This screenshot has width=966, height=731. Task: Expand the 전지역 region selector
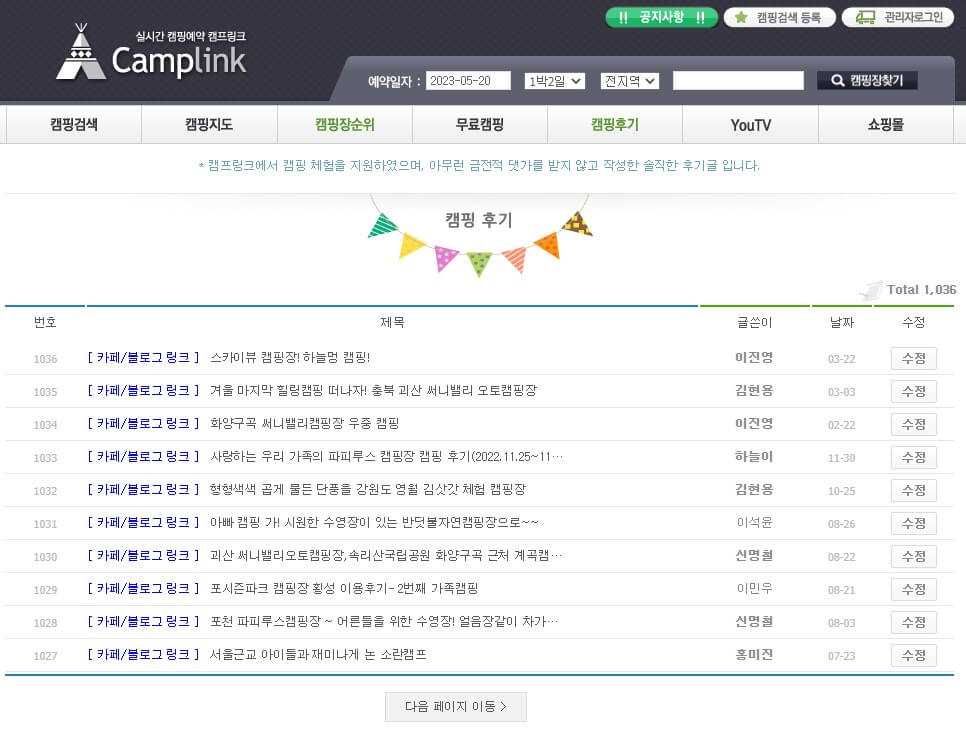coord(629,82)
